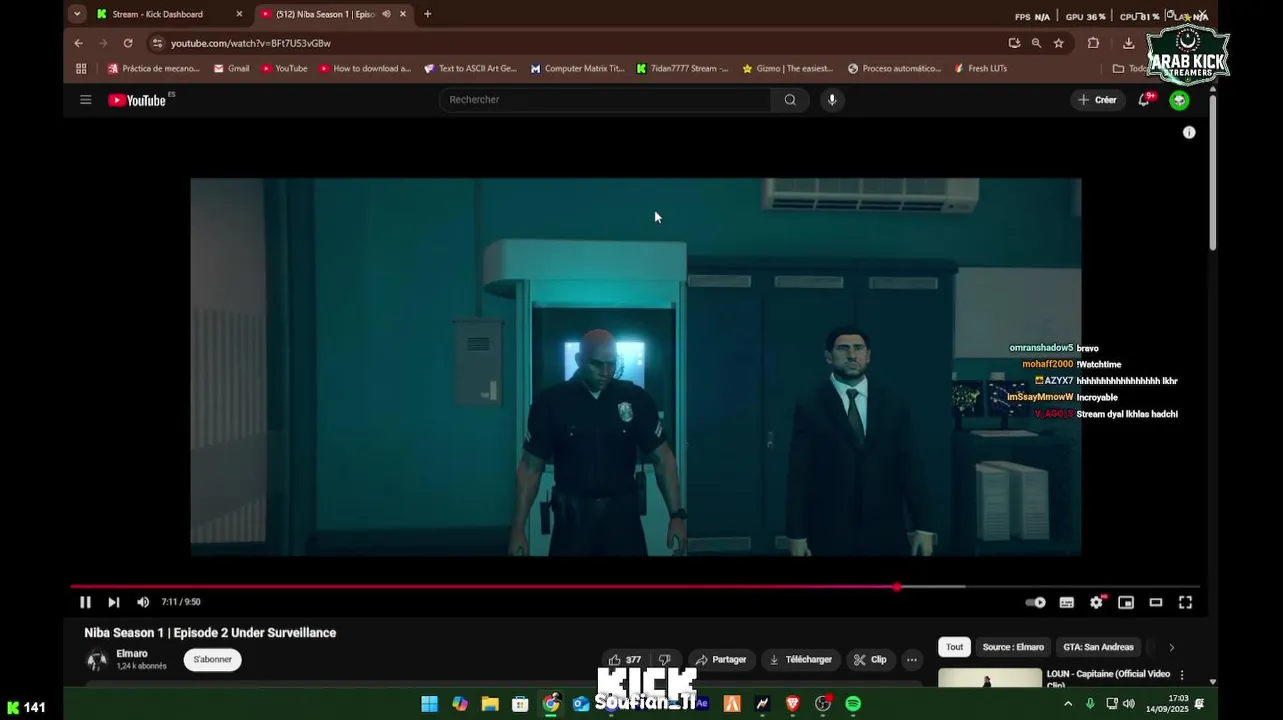
Task: Reload the current page
Action: click(x=128, y=43)
